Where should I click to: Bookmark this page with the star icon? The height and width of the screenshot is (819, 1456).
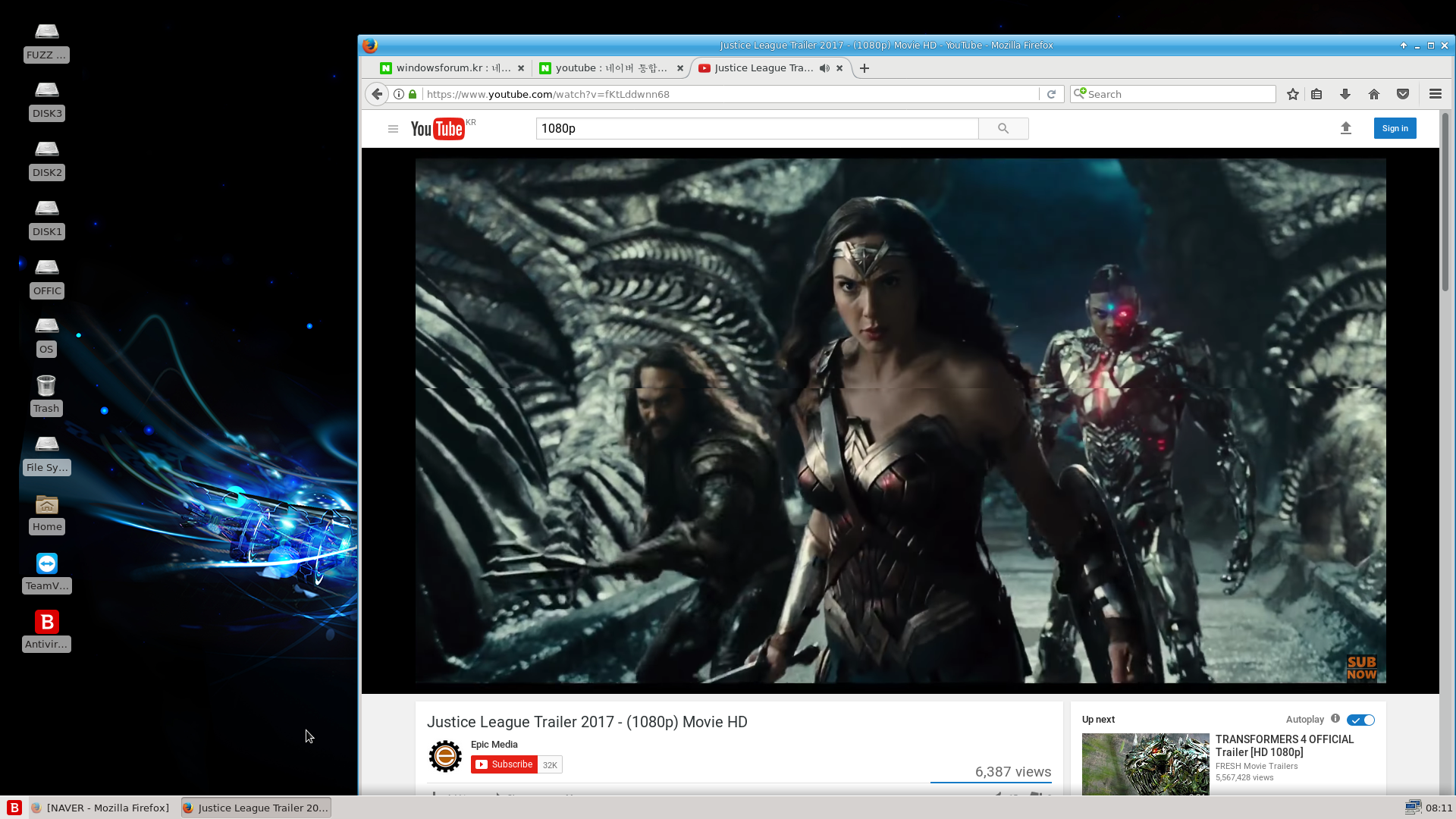click(1293, 94)
